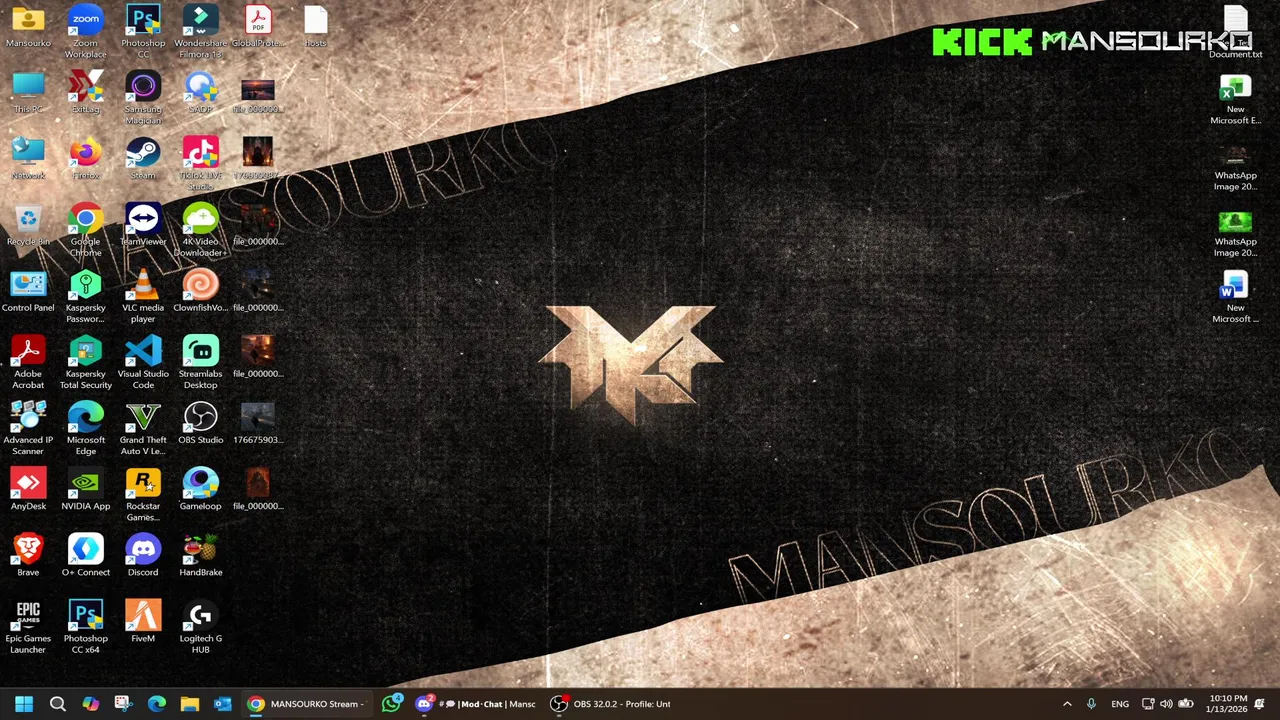This screenshot has height=720, width=1280.
Task: Open WhatsApp from the taskbar
Action: click(392, 704)
